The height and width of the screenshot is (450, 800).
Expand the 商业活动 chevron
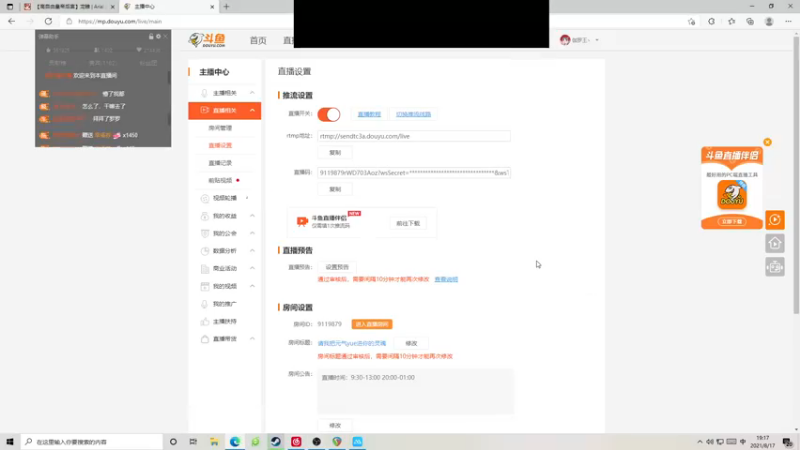click(252, 268)
